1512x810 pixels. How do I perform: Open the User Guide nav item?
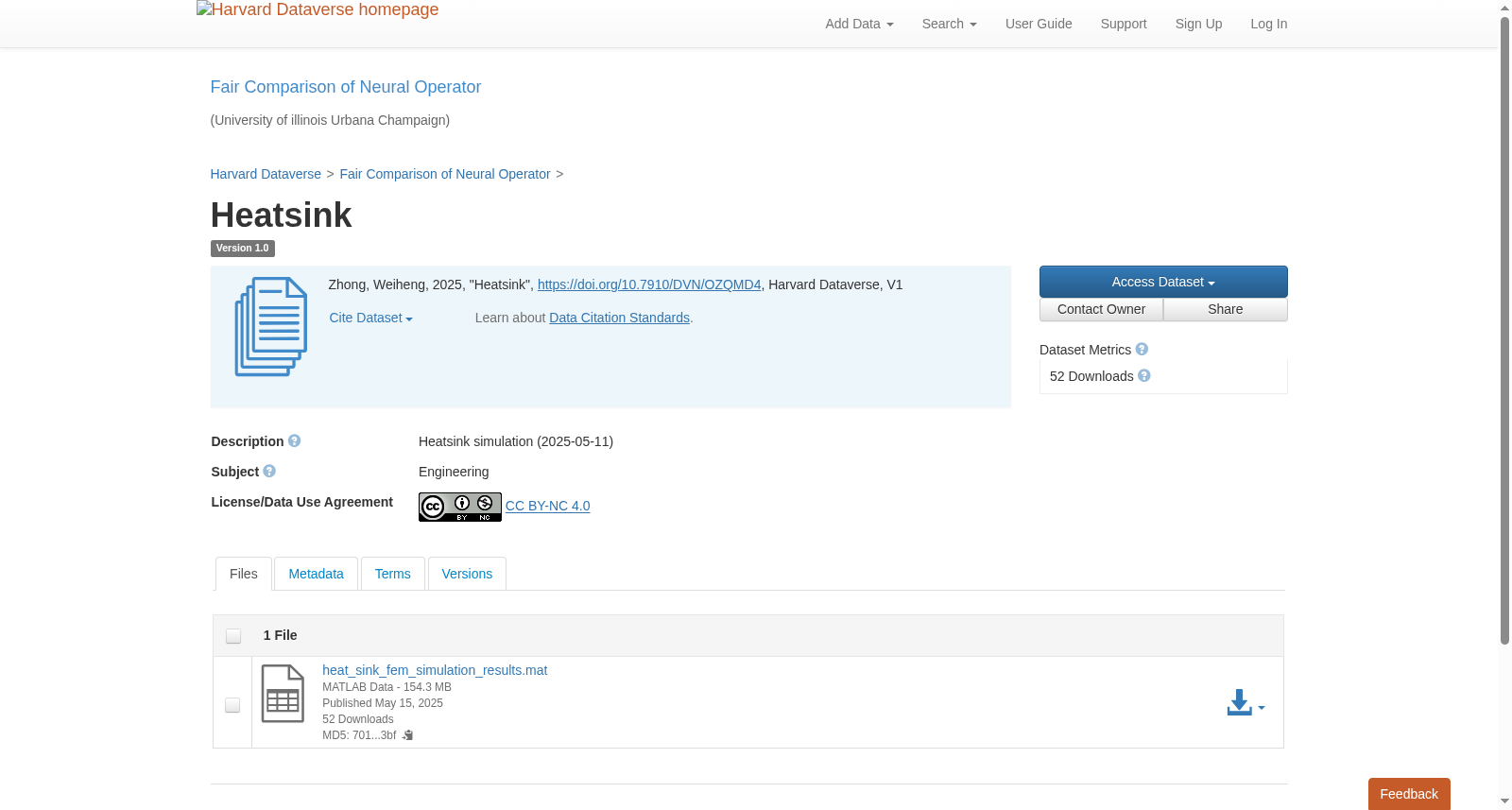(1039, 24)
